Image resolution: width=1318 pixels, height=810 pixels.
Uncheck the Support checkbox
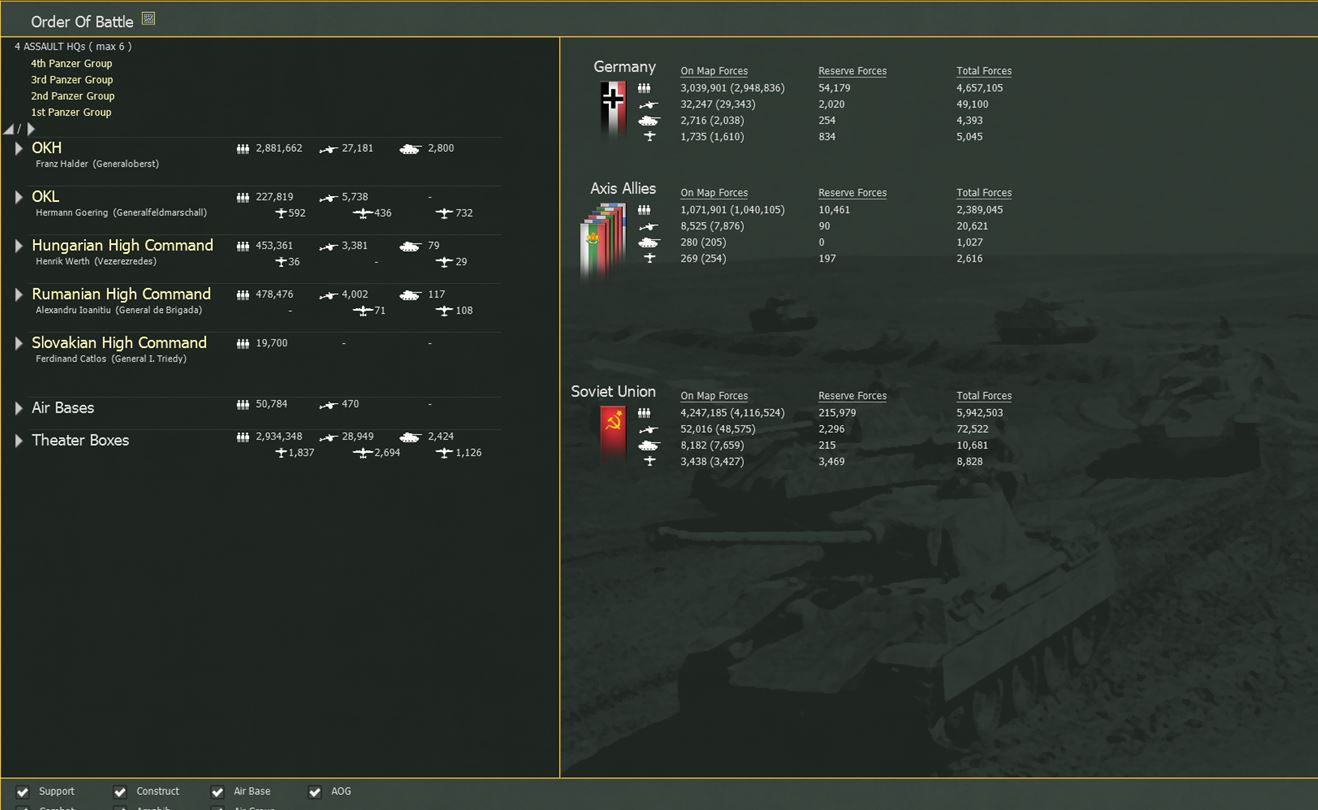pyautogui.click(x=23, y=792)
